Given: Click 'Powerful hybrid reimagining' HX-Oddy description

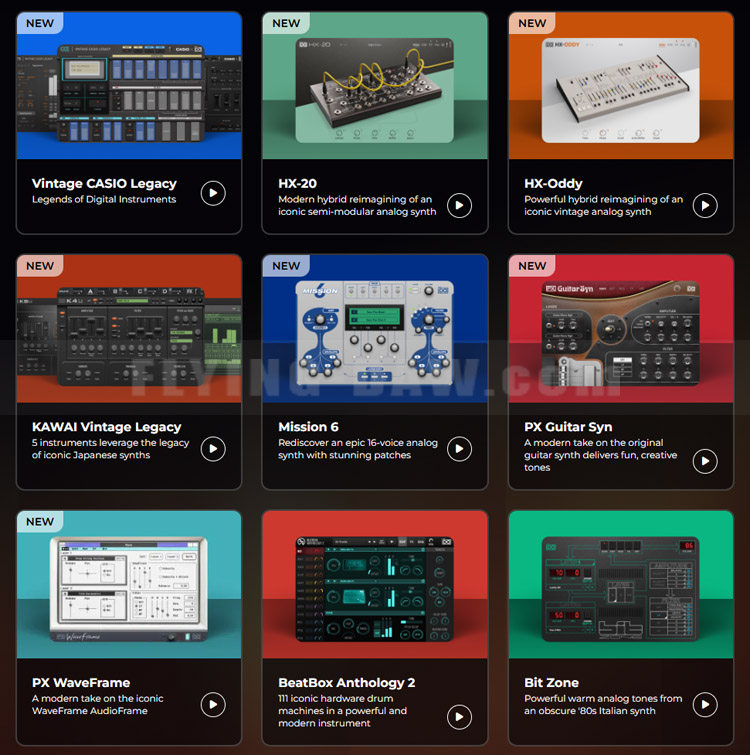Looking at the screenshot, I should coord(604,206).
